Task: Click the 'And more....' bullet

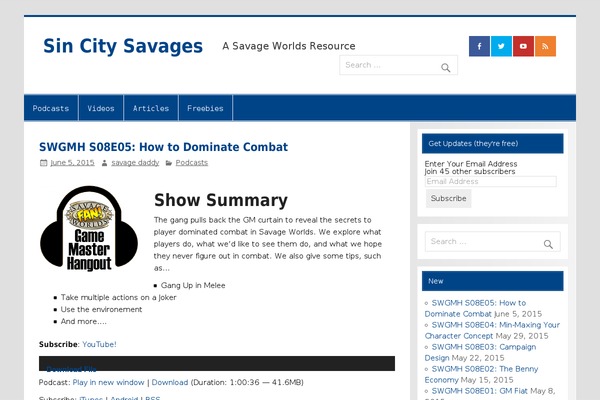Action: [x=84, y=322]
